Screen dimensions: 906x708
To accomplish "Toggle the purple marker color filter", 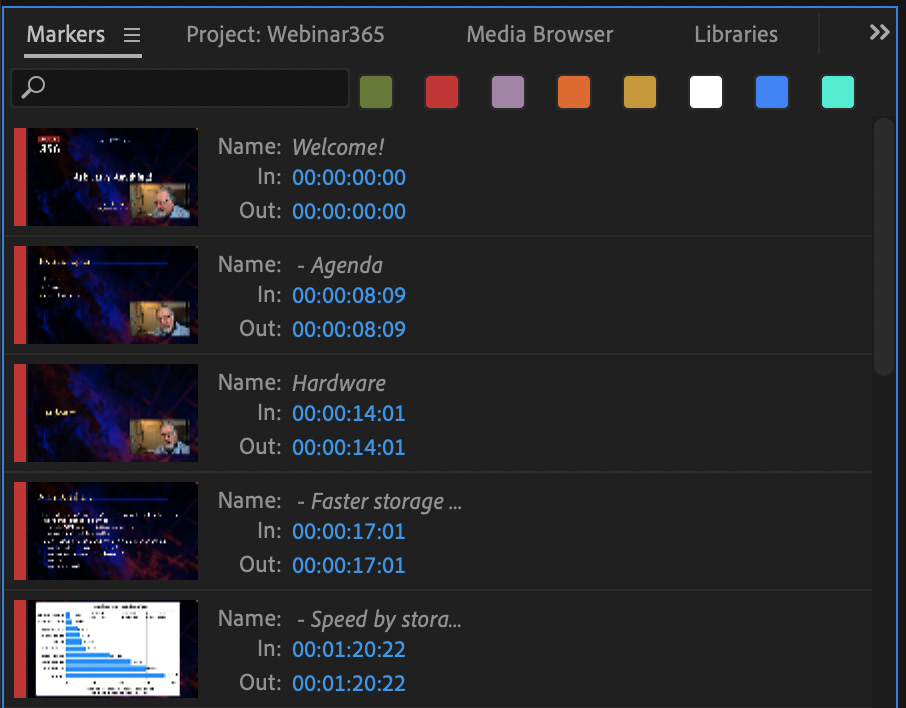I will tap(508, 92).
